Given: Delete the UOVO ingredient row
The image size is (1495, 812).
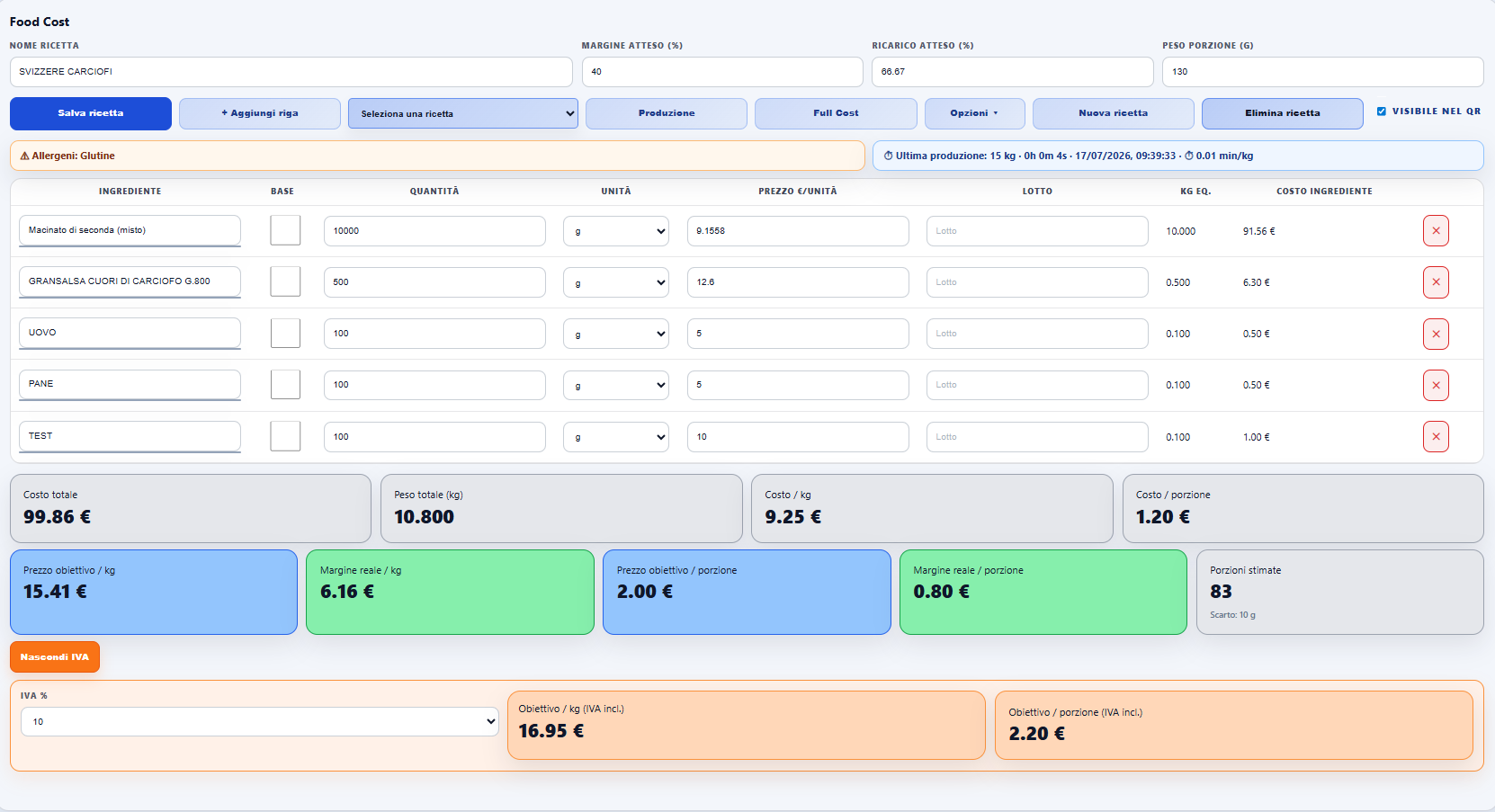Looking at the screenshot, I should tap(1436, 334).
